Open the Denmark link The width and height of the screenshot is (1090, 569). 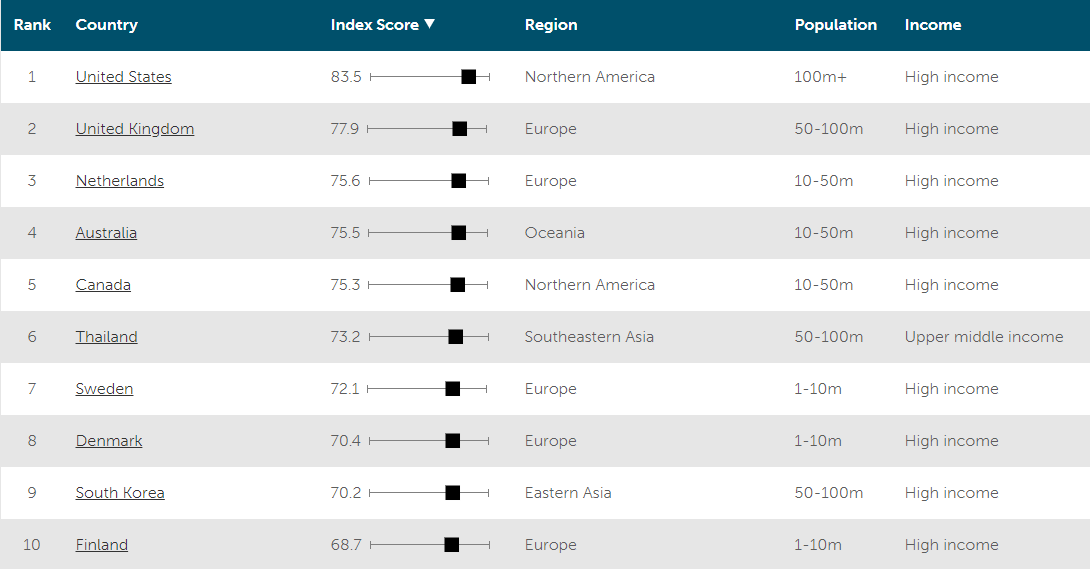click(x=108, y=441)
